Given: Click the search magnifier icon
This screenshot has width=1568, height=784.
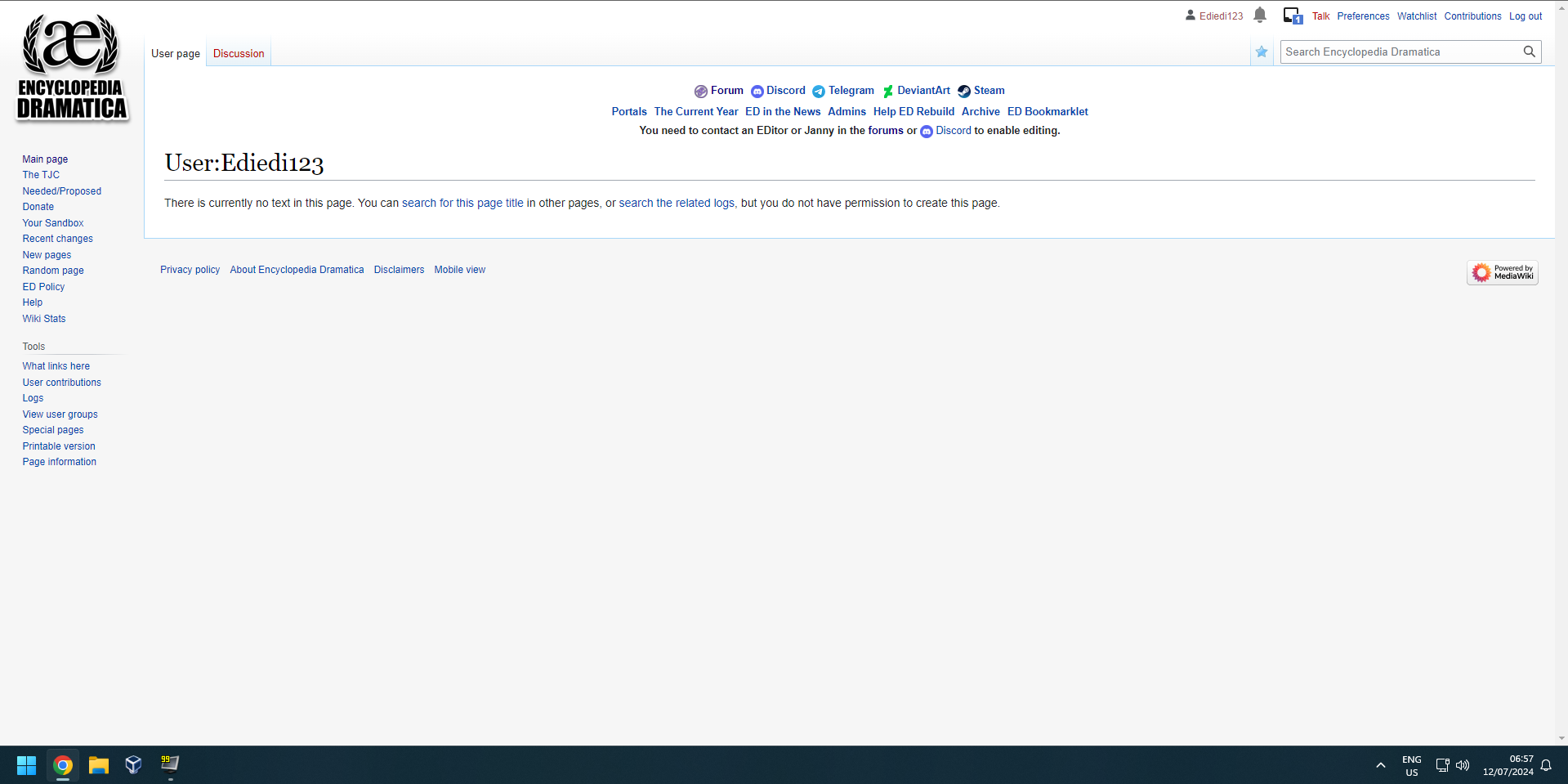Looking at the screenshot, I should point(1529,52).
